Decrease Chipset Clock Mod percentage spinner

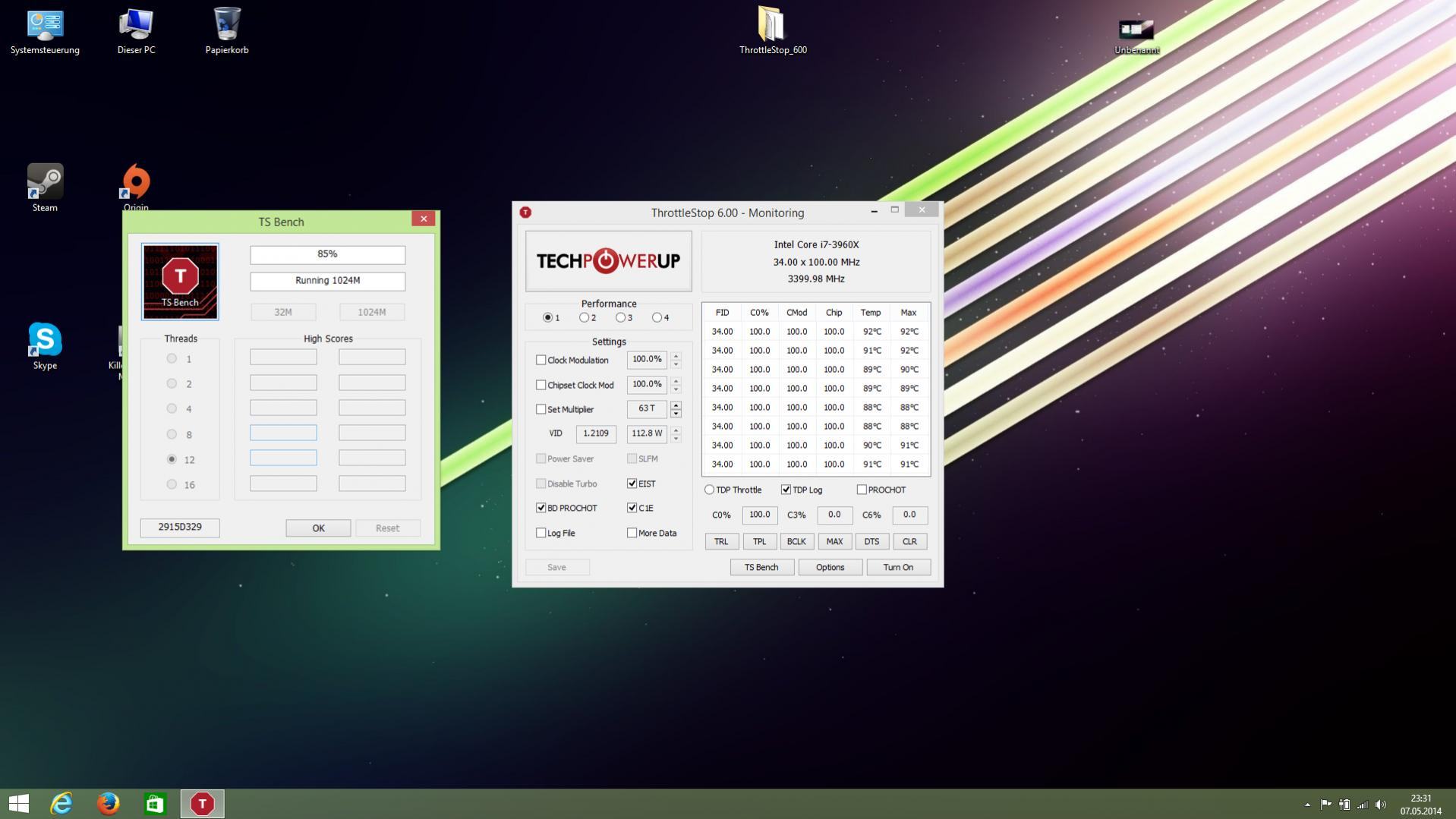(676, 389)
